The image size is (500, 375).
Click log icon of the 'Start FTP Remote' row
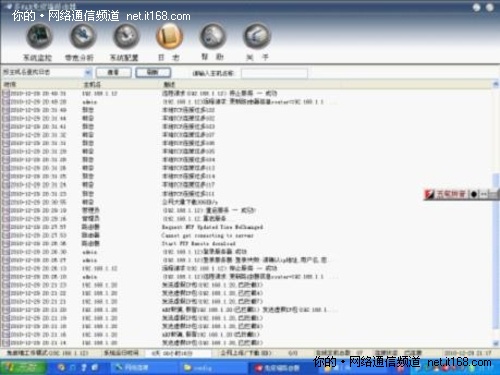point(6,244)
